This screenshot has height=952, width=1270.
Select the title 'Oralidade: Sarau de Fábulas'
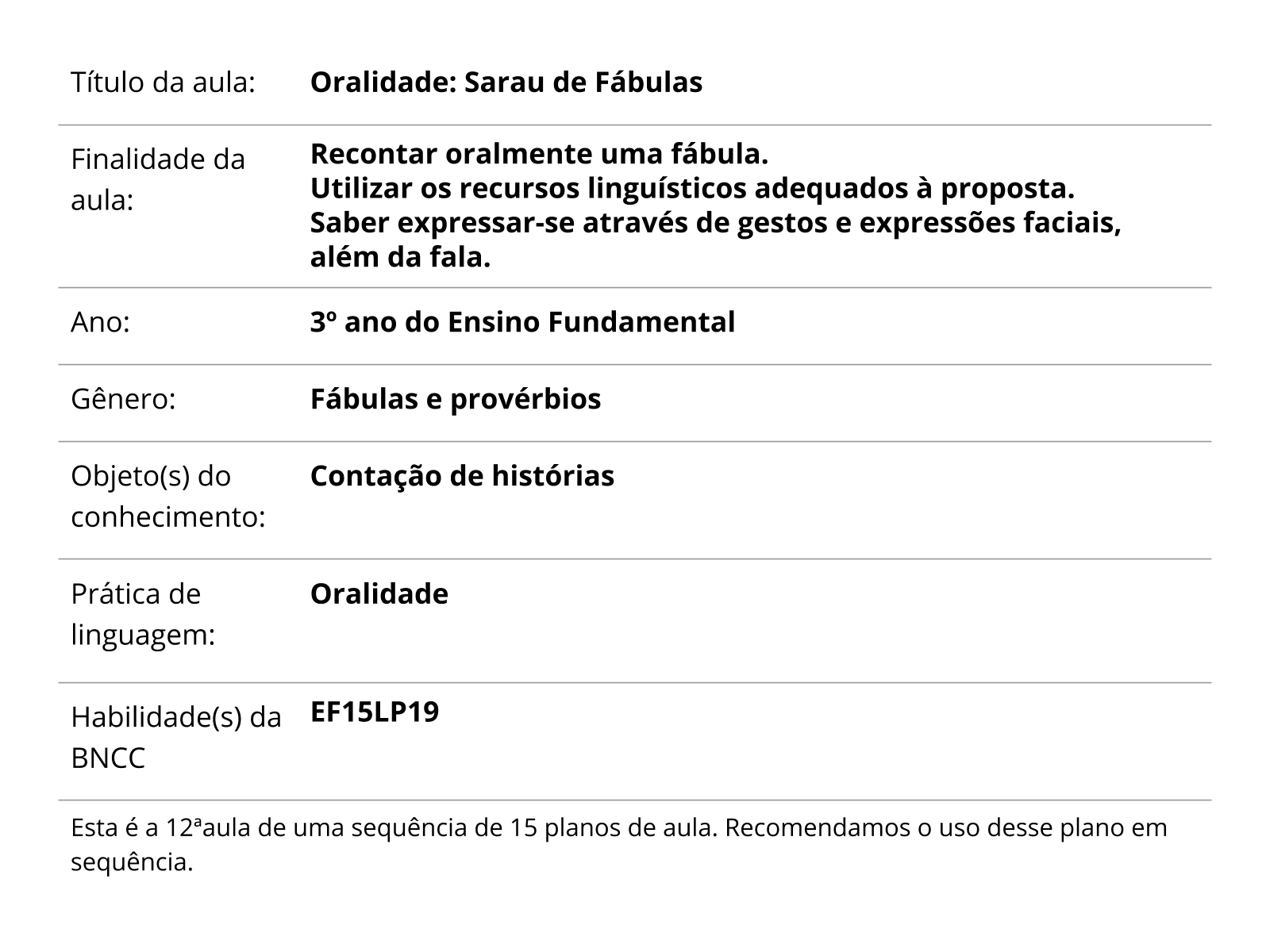tap(506, 83)
